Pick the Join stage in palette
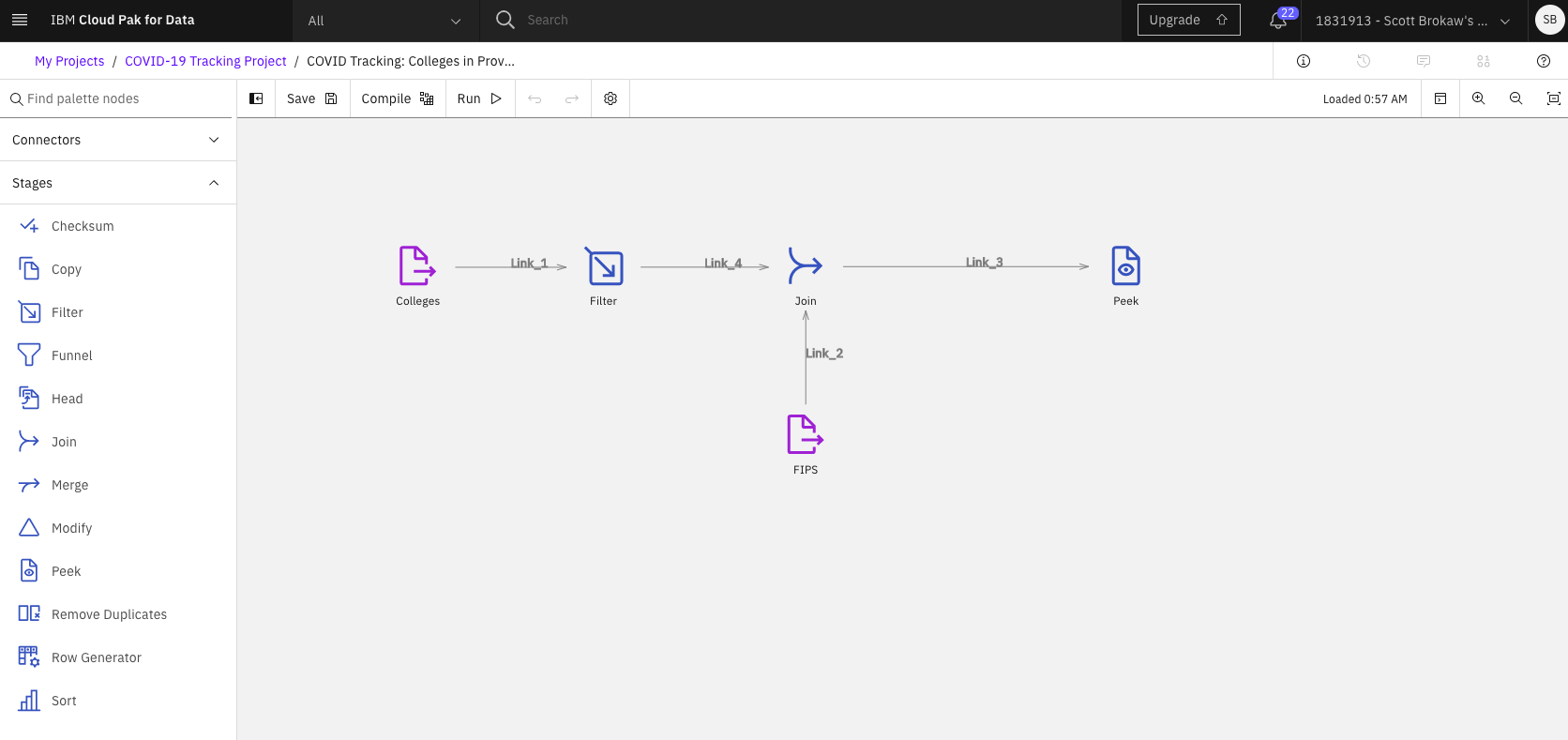The height and width of the screenshot is (740, 1568). 118,442
